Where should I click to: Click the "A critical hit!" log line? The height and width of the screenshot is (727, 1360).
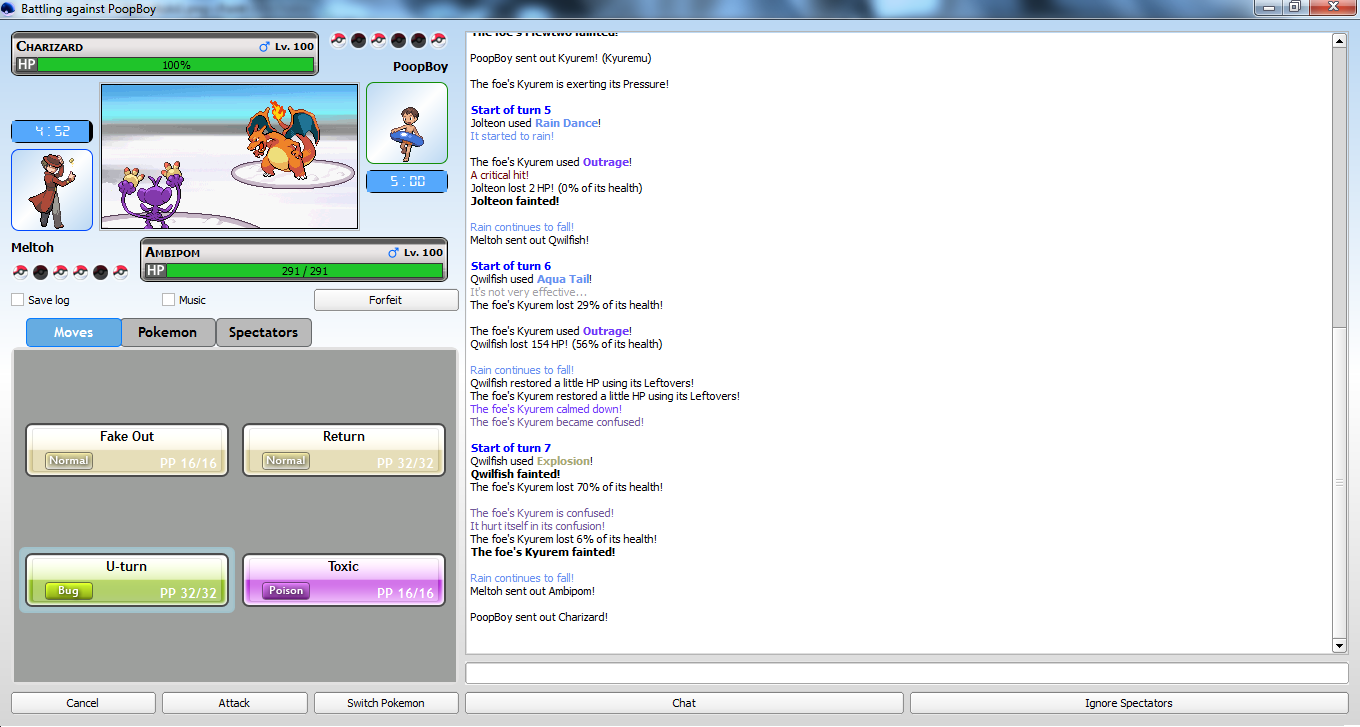click(500, 175)
